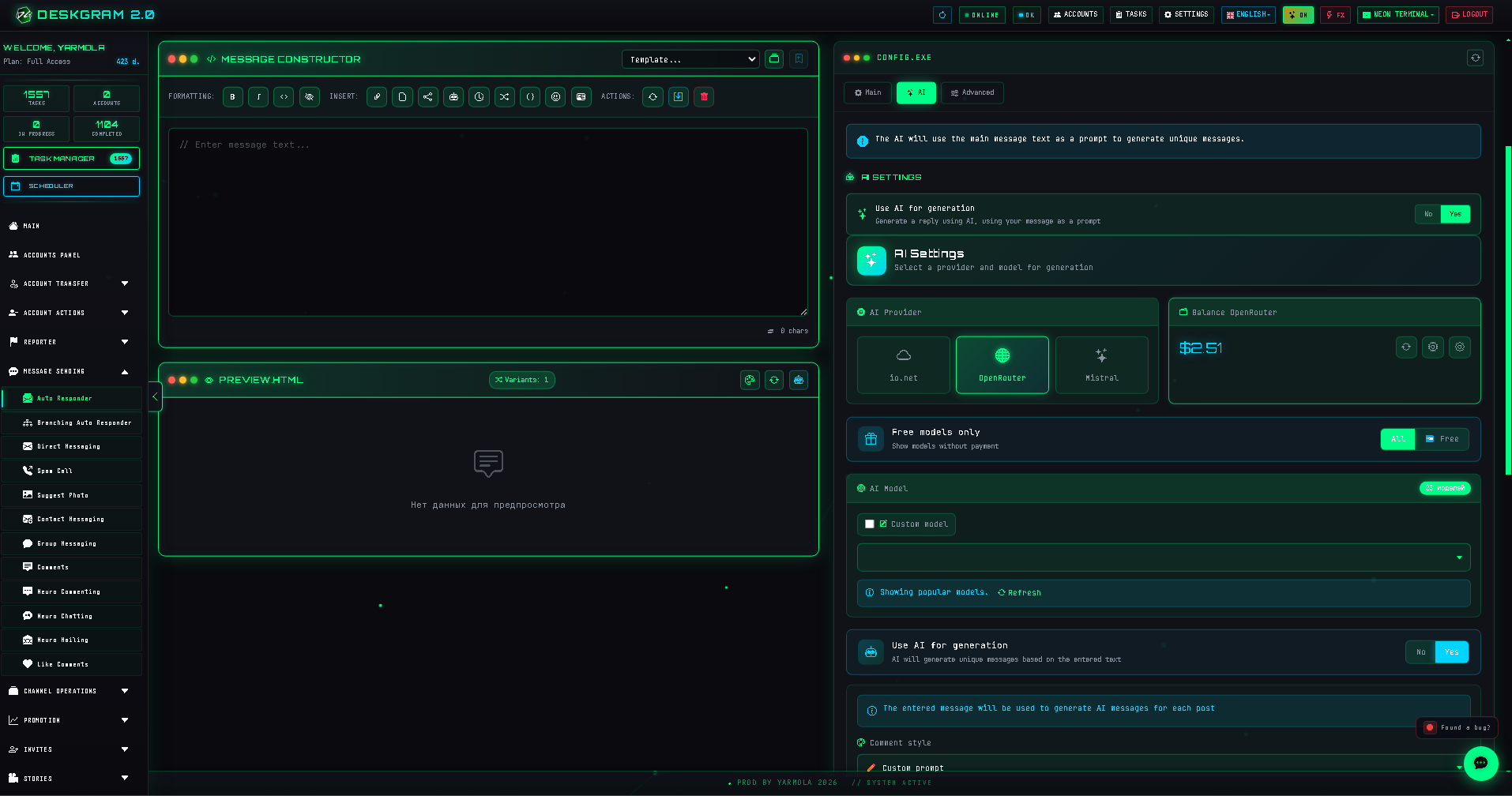Select Mistral as AI provider

tap(1102, 365)
